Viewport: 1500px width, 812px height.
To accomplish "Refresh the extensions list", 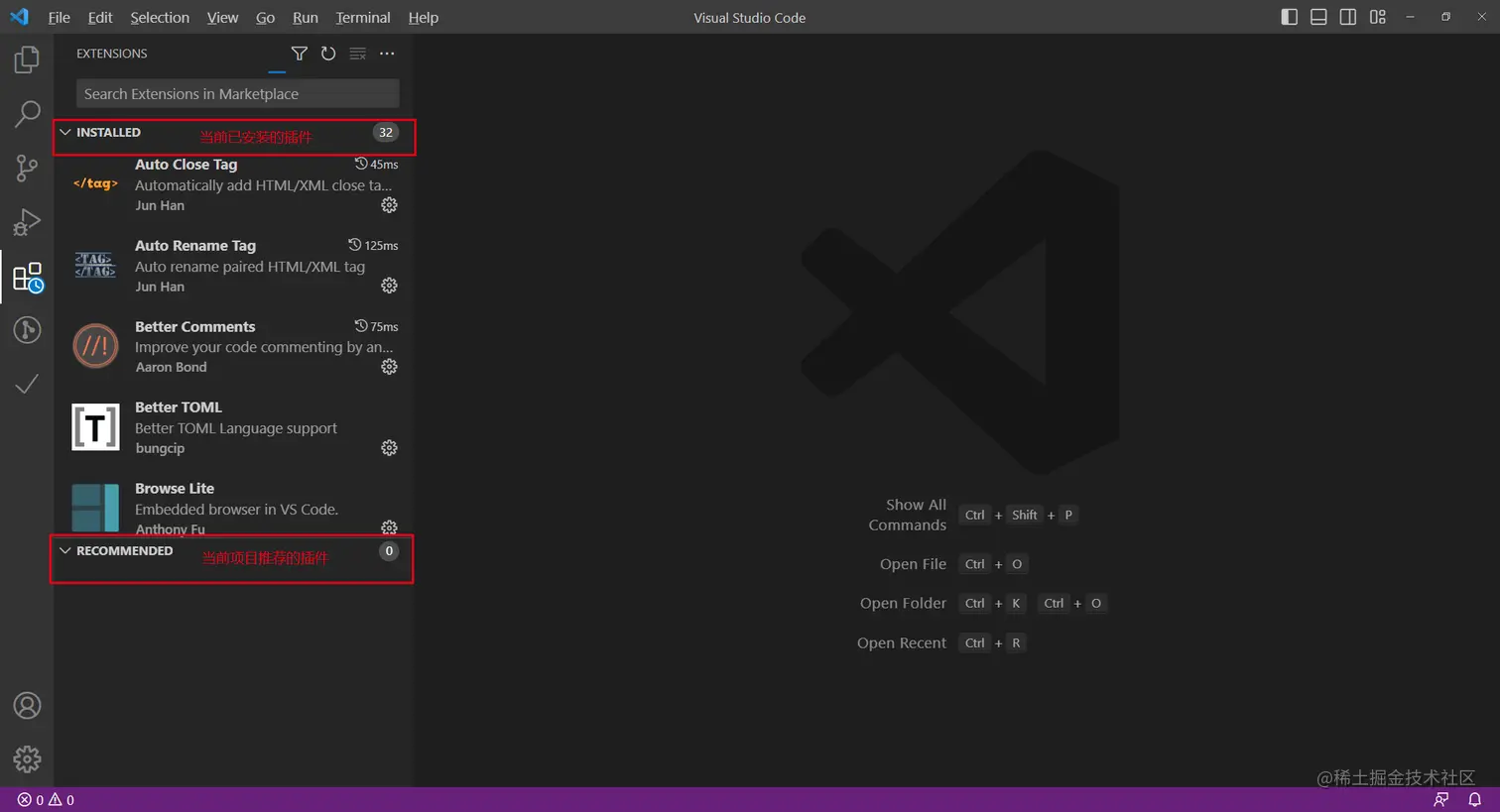I will (328, 54).
